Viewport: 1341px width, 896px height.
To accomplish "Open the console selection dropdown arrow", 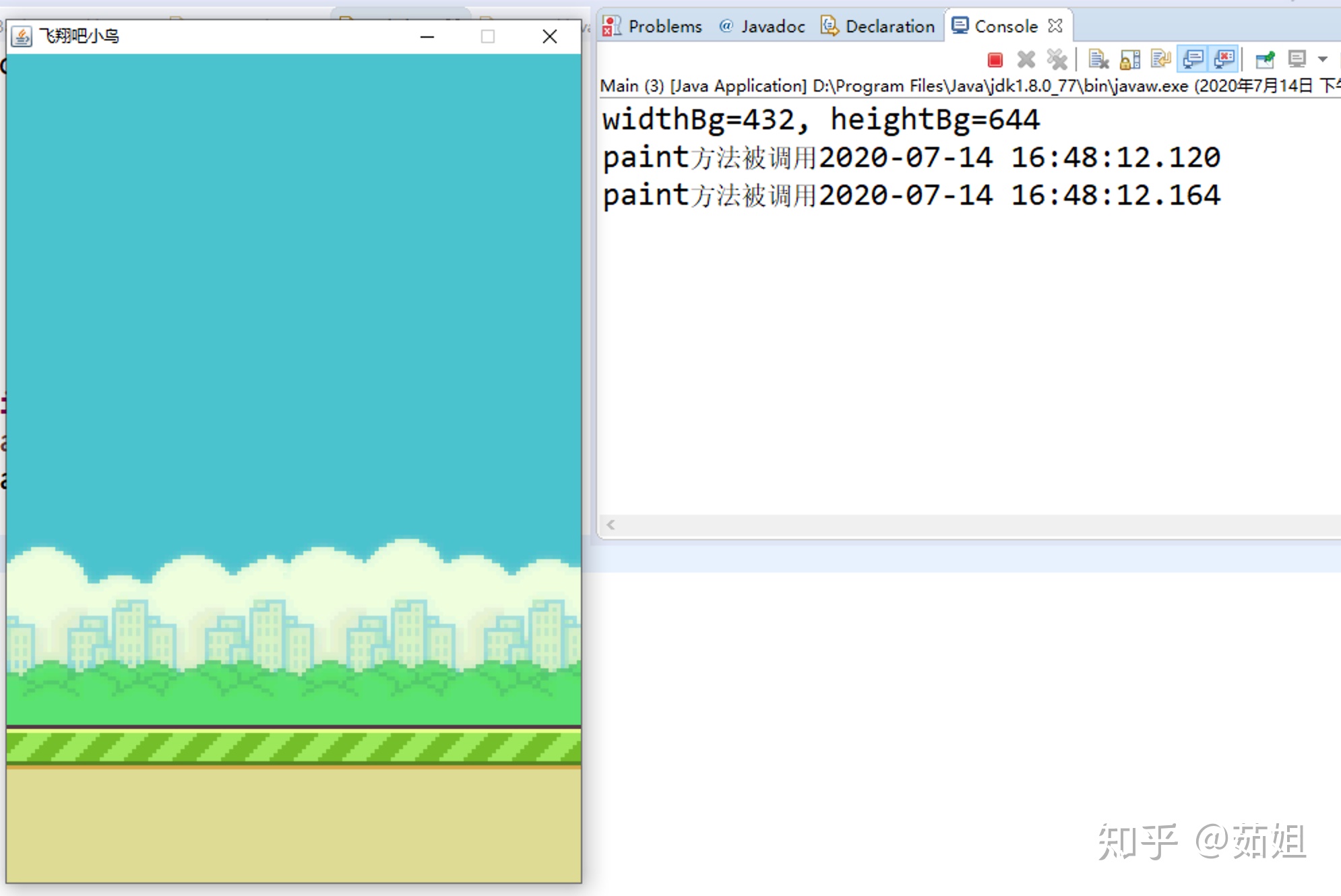I will point(1323,60).
